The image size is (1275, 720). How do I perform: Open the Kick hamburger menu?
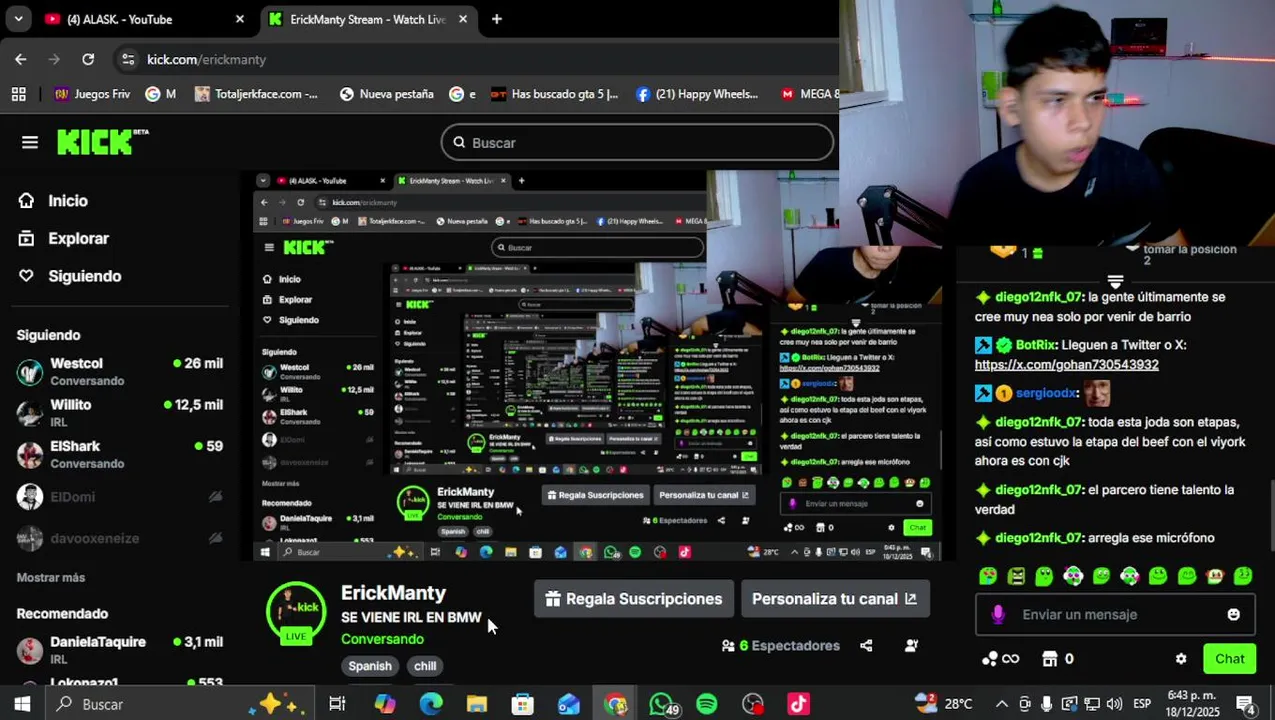[29, 143]
